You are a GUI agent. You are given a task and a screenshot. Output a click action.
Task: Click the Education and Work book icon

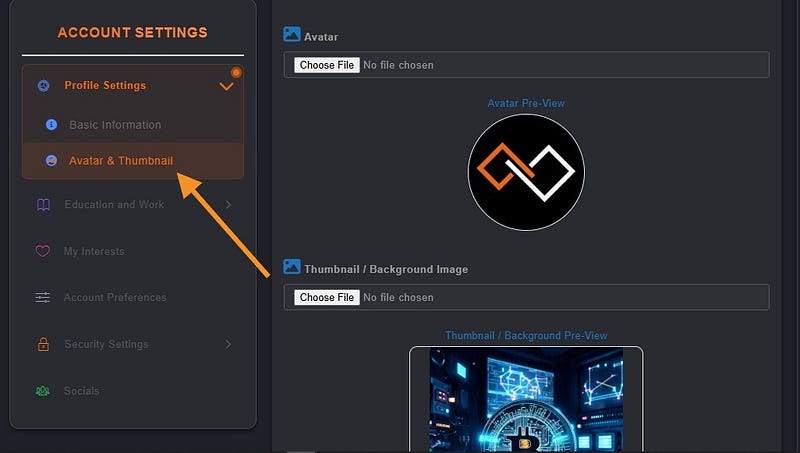pyautogui.click(x=43, y=205)
